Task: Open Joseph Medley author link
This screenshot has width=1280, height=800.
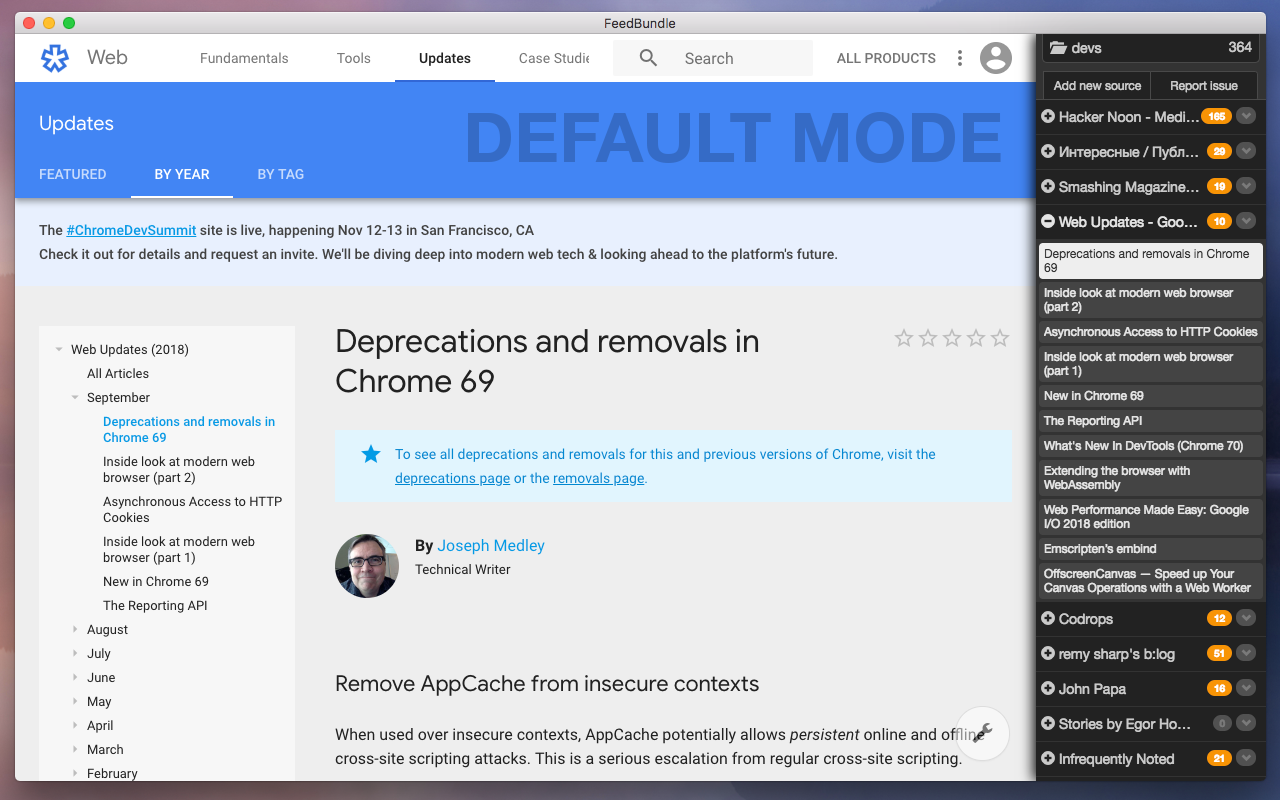Action: (491, 546)
